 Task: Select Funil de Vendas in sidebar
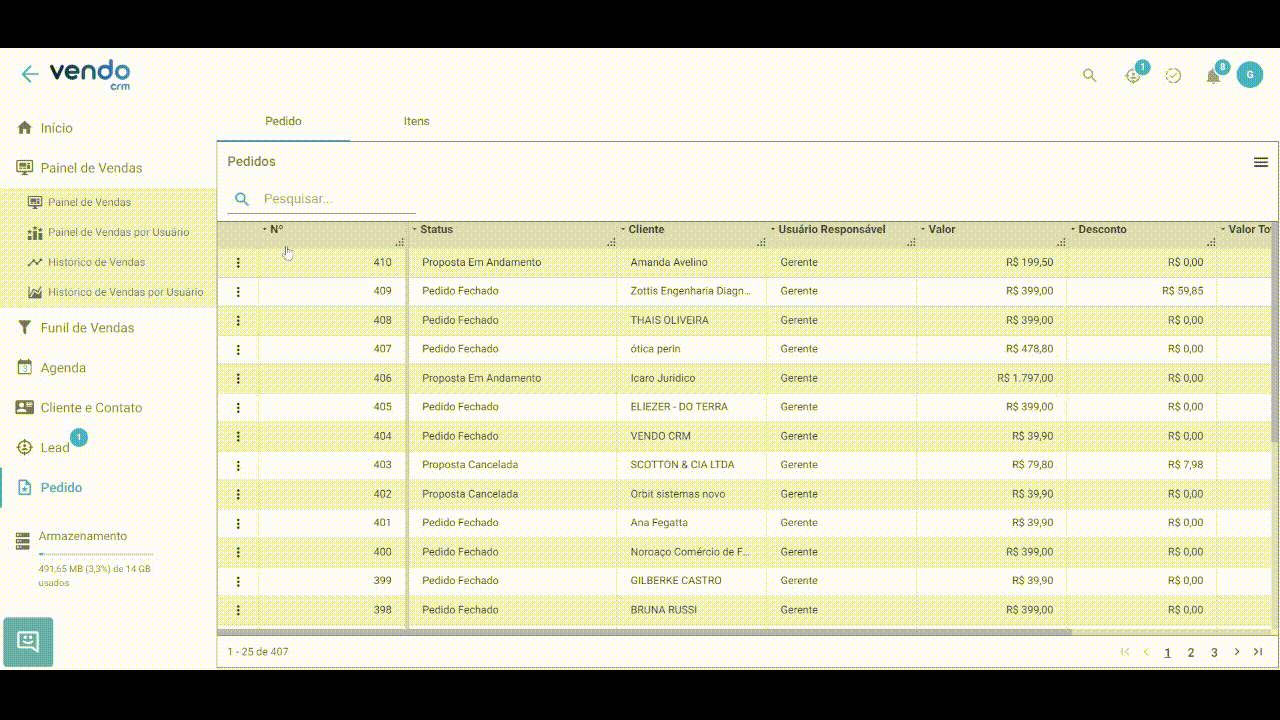pos(86,328)
